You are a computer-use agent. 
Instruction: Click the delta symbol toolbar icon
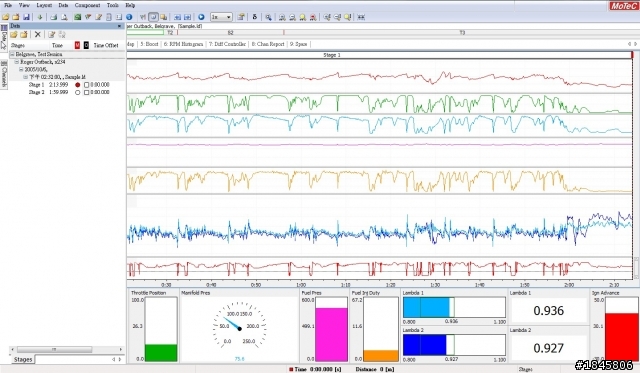(255, 17)
